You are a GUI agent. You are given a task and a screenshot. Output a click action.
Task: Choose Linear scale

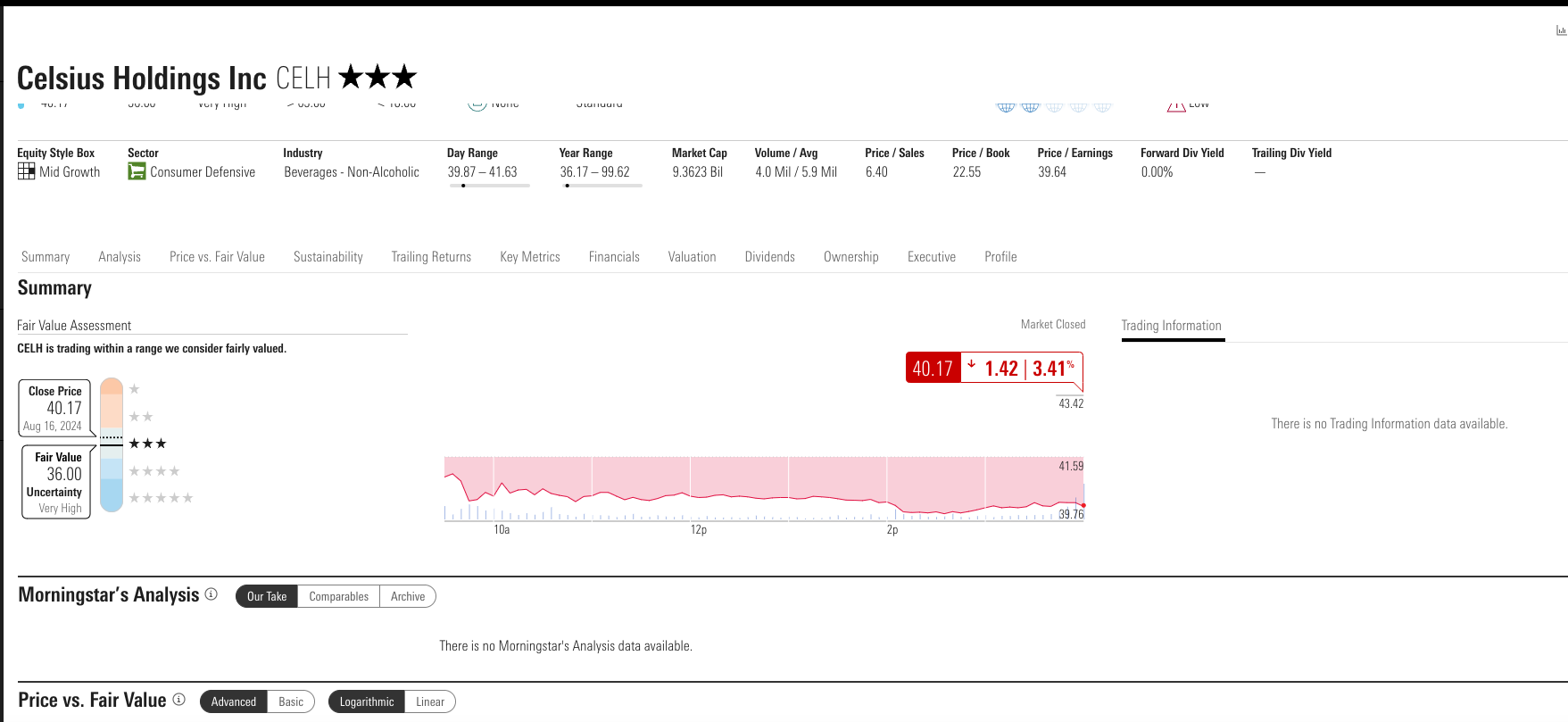click(x=430, y=701)
